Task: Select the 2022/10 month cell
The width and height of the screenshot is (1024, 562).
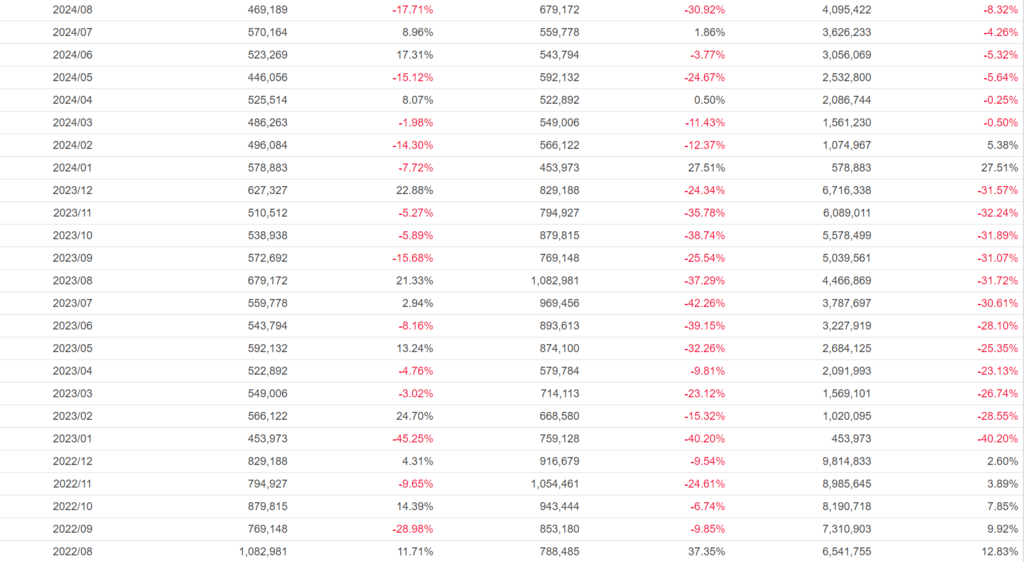Action: pos(72,507)
